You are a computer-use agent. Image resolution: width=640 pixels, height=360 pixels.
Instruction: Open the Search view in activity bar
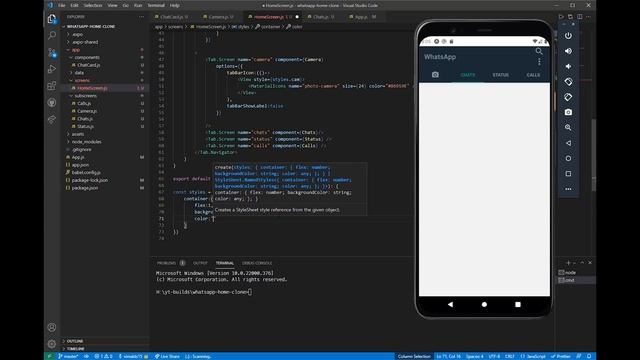point(52,36)
